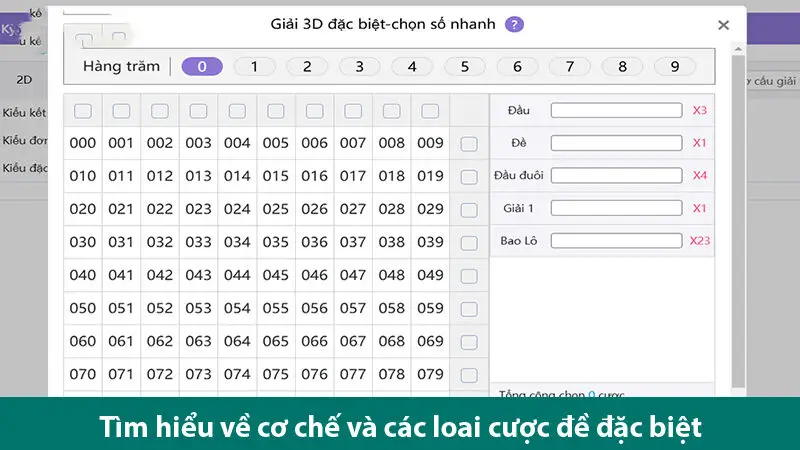The image size is (800, 450).
Task: Click the Đầu bet amount field
Action: tap(615, 110)
